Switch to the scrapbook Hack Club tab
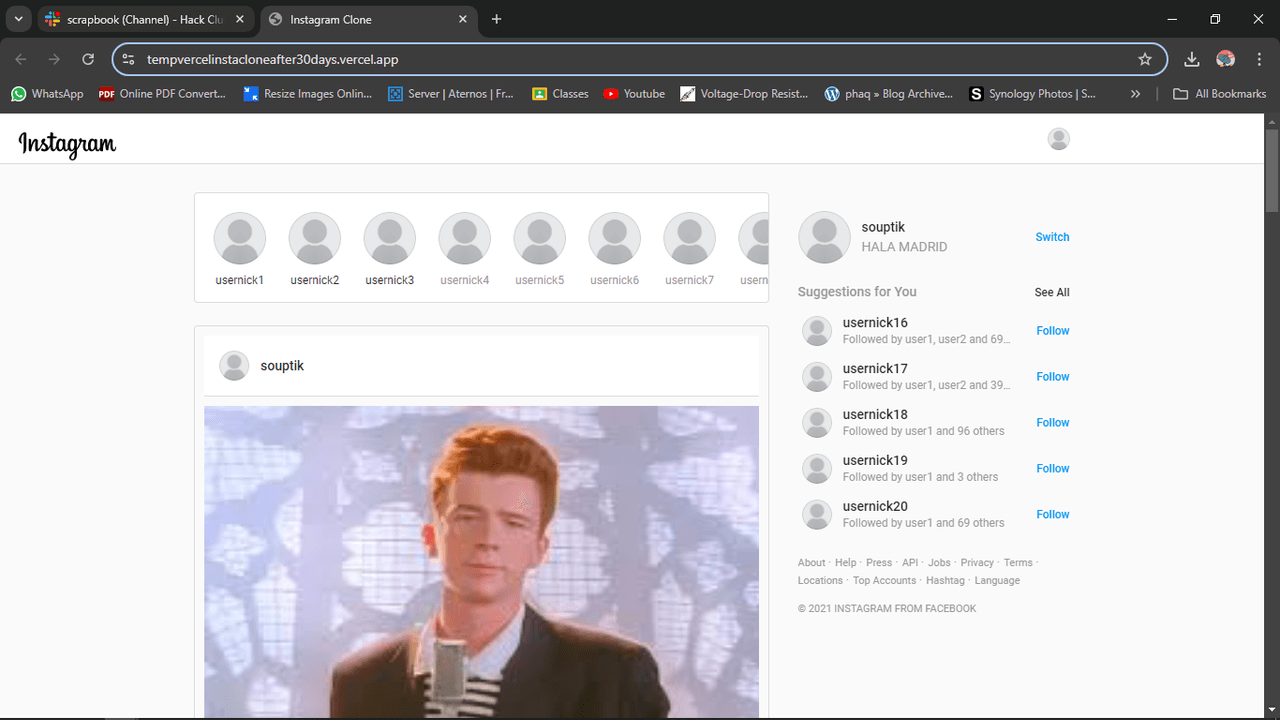The image size is (1280, 720). 140,19
